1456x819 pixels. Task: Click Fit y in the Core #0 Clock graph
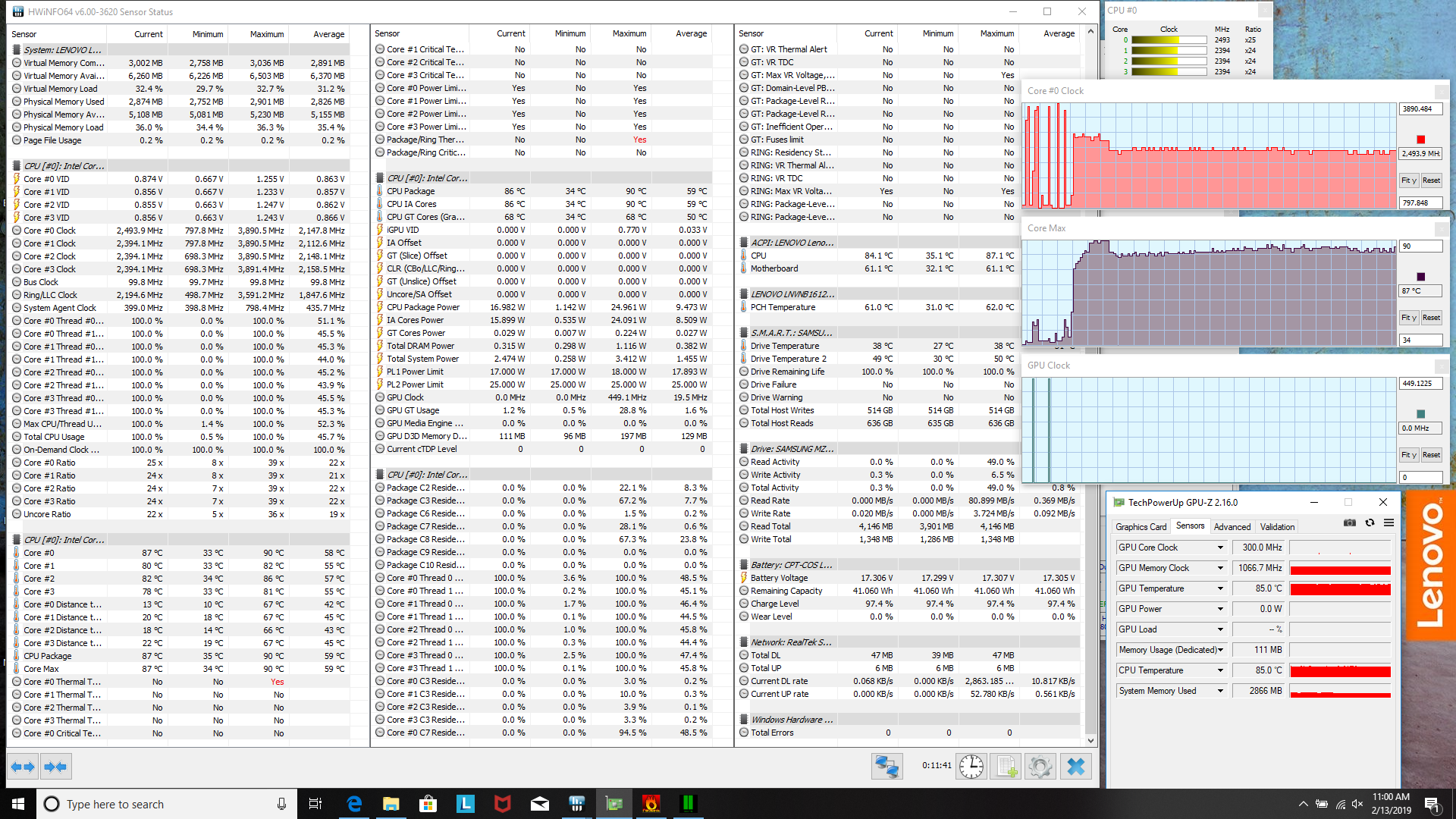click(1408, 180)
